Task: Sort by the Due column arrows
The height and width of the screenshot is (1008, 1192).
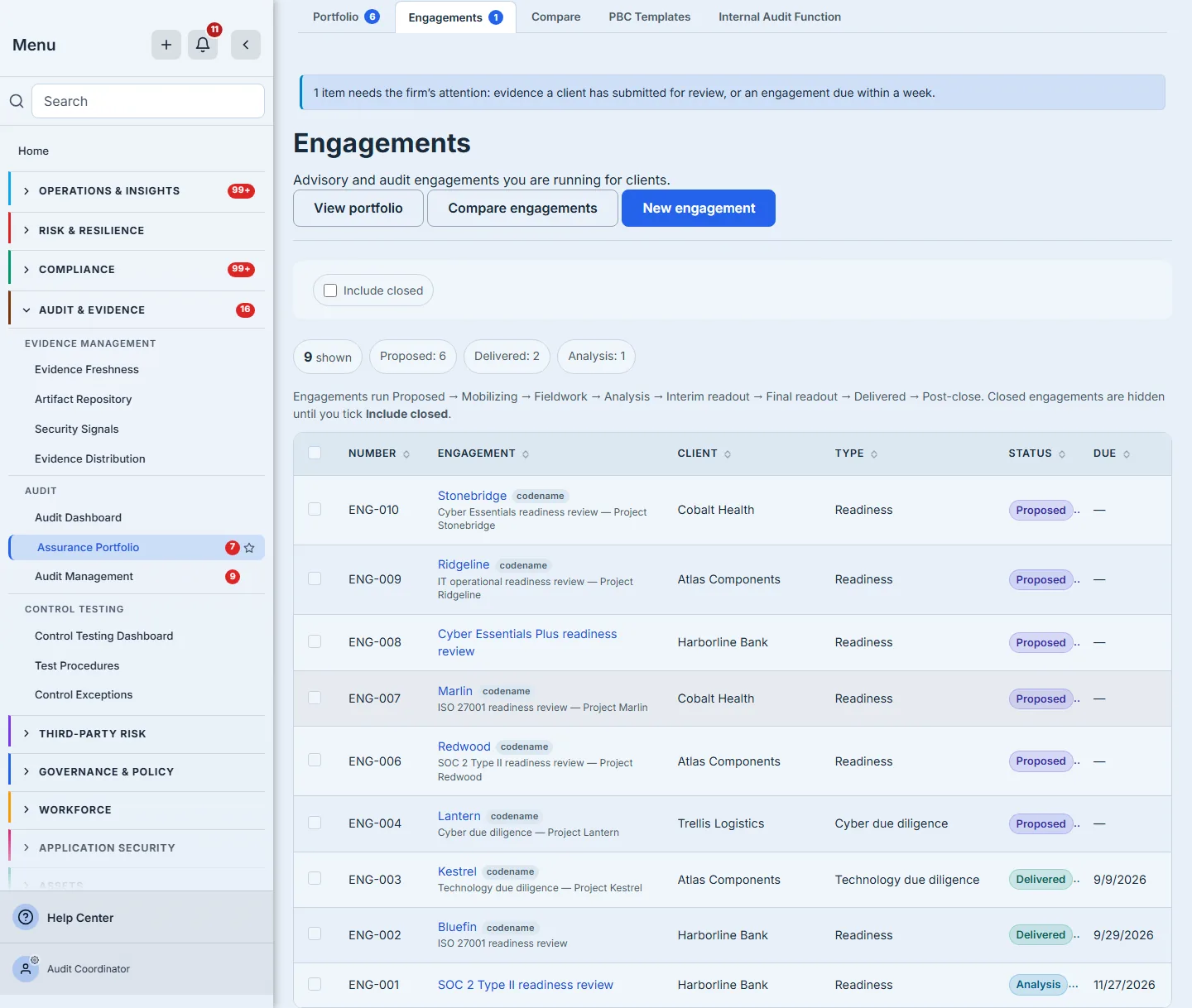Action: pos(1127,454)
